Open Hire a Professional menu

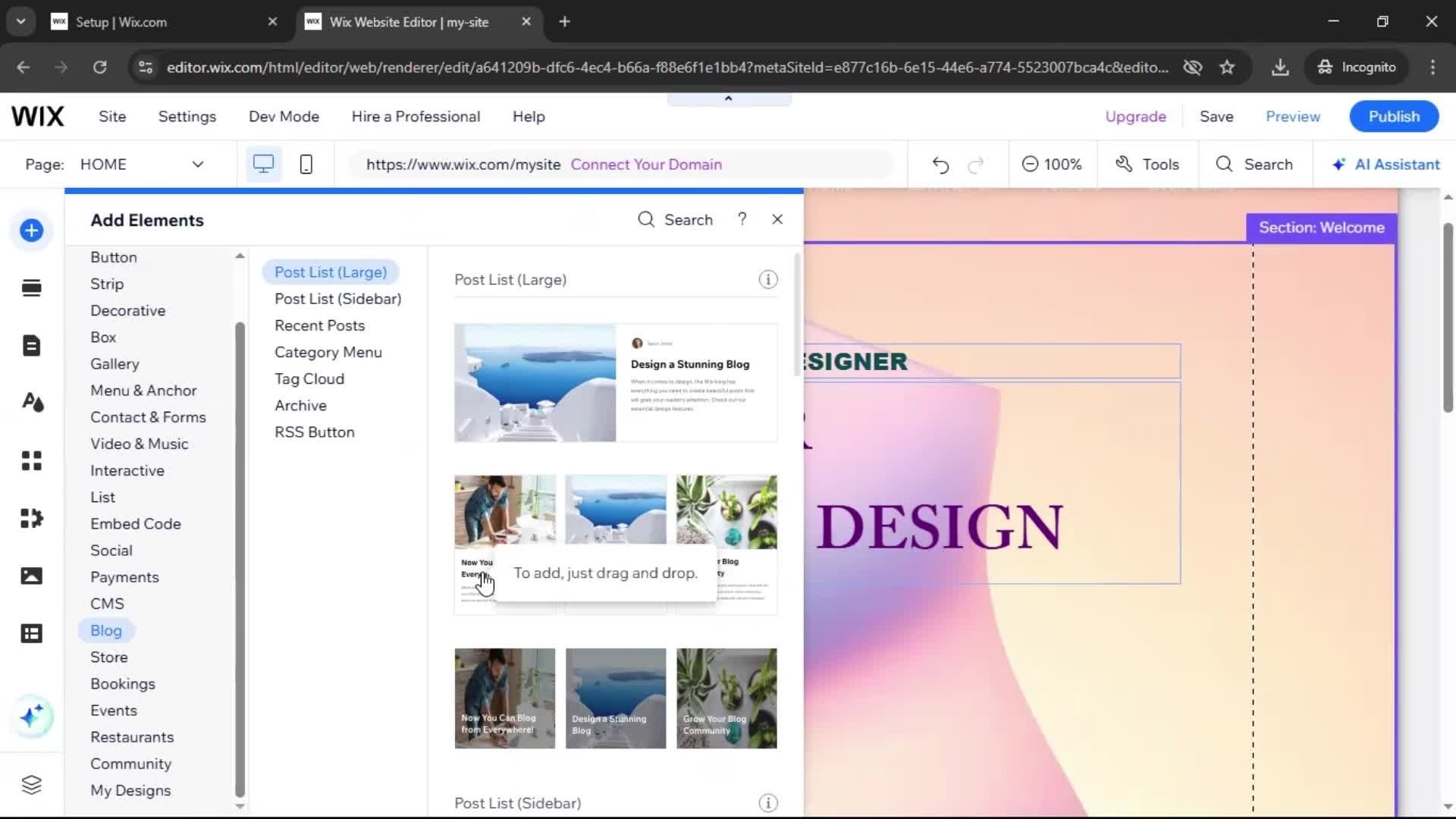[x=416, y=117]
